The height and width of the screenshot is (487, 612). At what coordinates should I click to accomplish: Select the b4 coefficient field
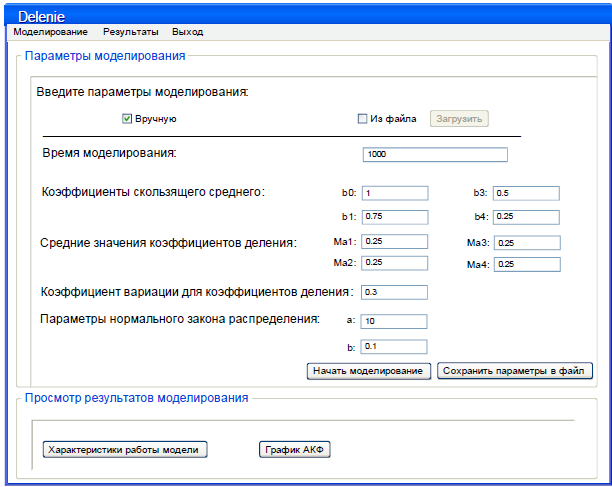(x=526, y=217)
